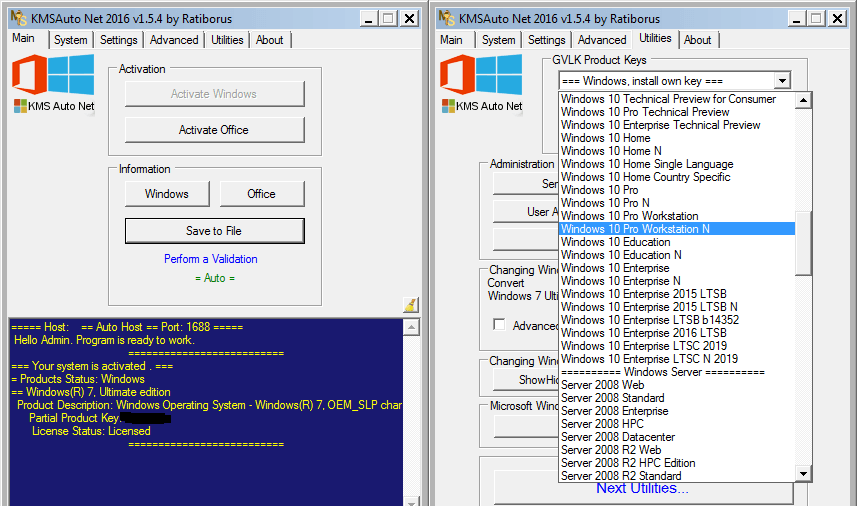Viewport: 857px width, 506px height.
Task: Select Windows 10 Technical Preview for Consumer
Action: pyautogui.click(x=677, y=99)
